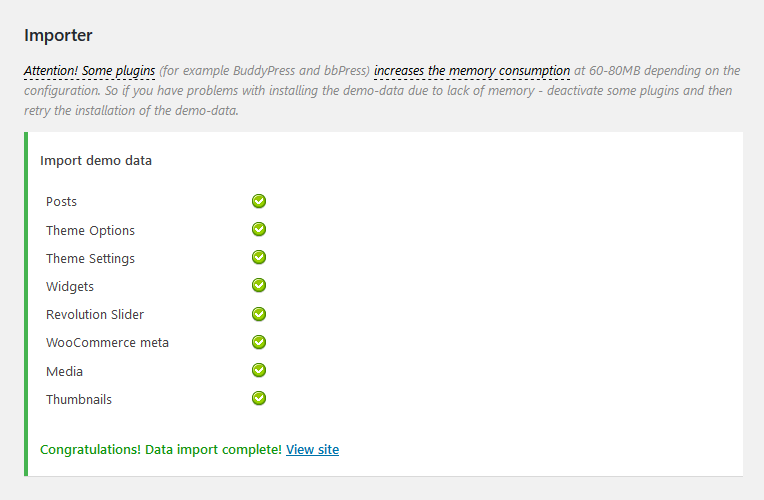Select the Widgets label
Screen dimensions: 764x500
(x=70, y=287)
